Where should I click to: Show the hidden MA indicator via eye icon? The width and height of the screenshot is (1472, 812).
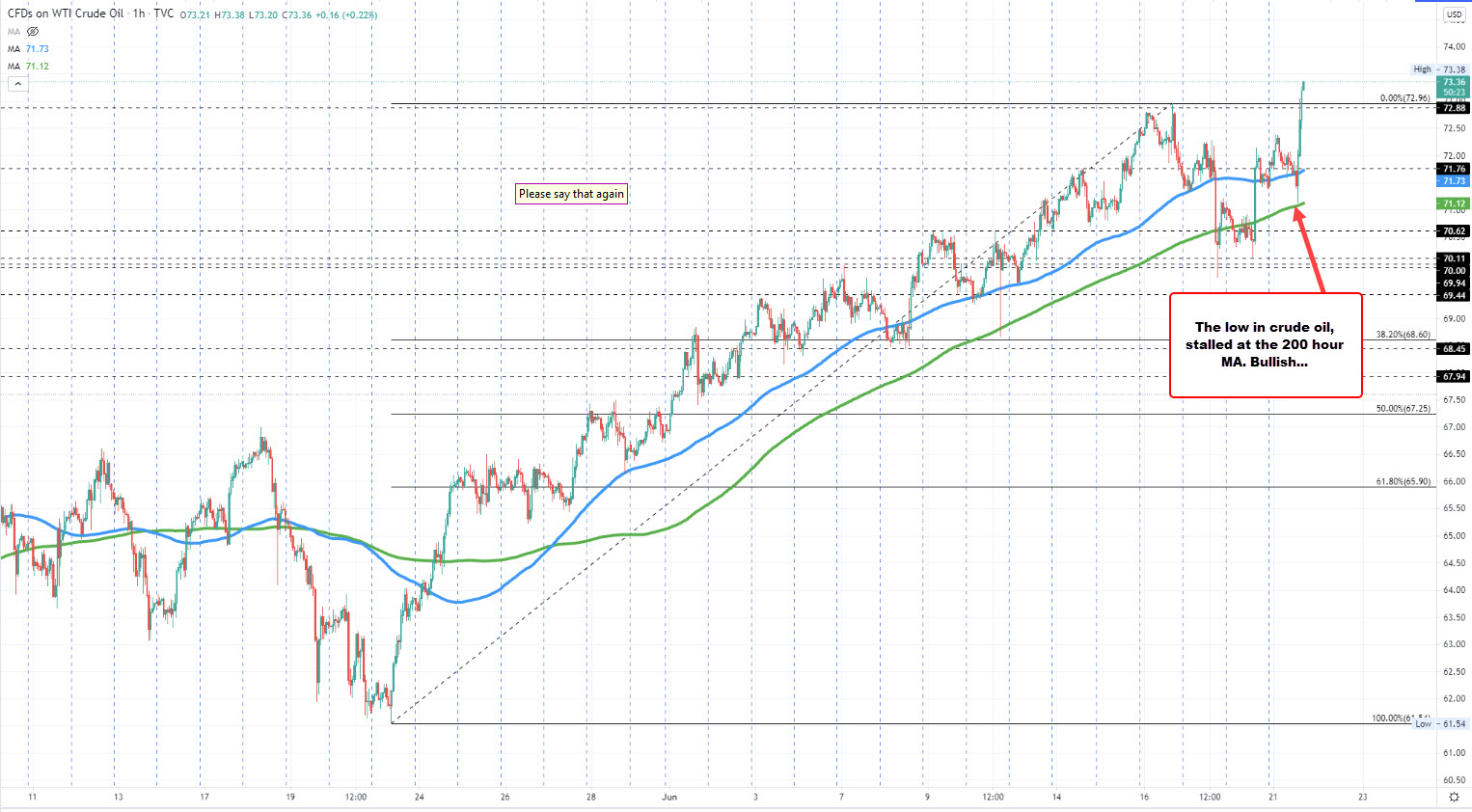pyautogui.click(x=33, y=32)
